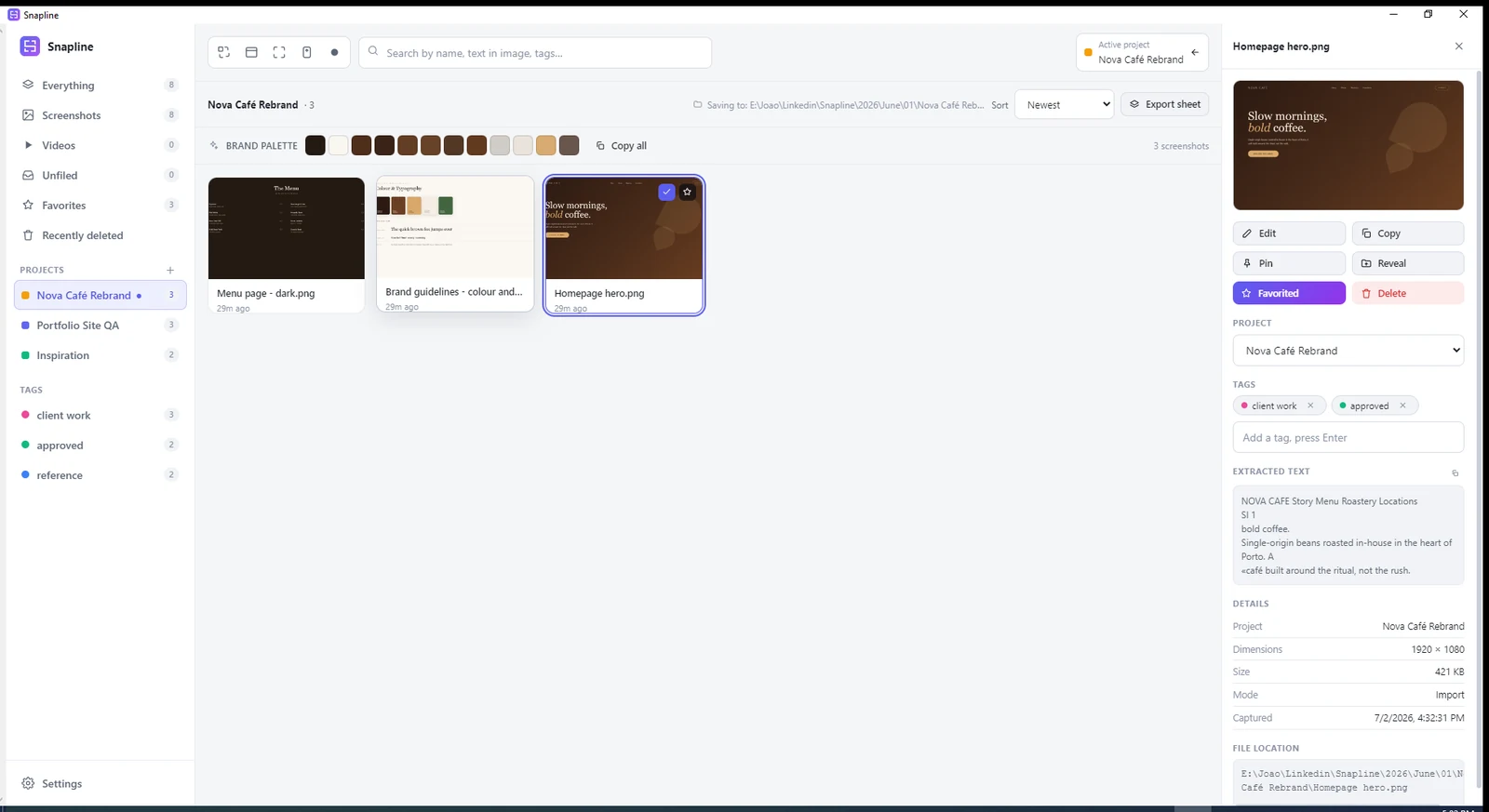Screen dimensions: 1489x812
Task: Open the 'Menu page - dark.png' thumbnail
Action: click(287, 229)
